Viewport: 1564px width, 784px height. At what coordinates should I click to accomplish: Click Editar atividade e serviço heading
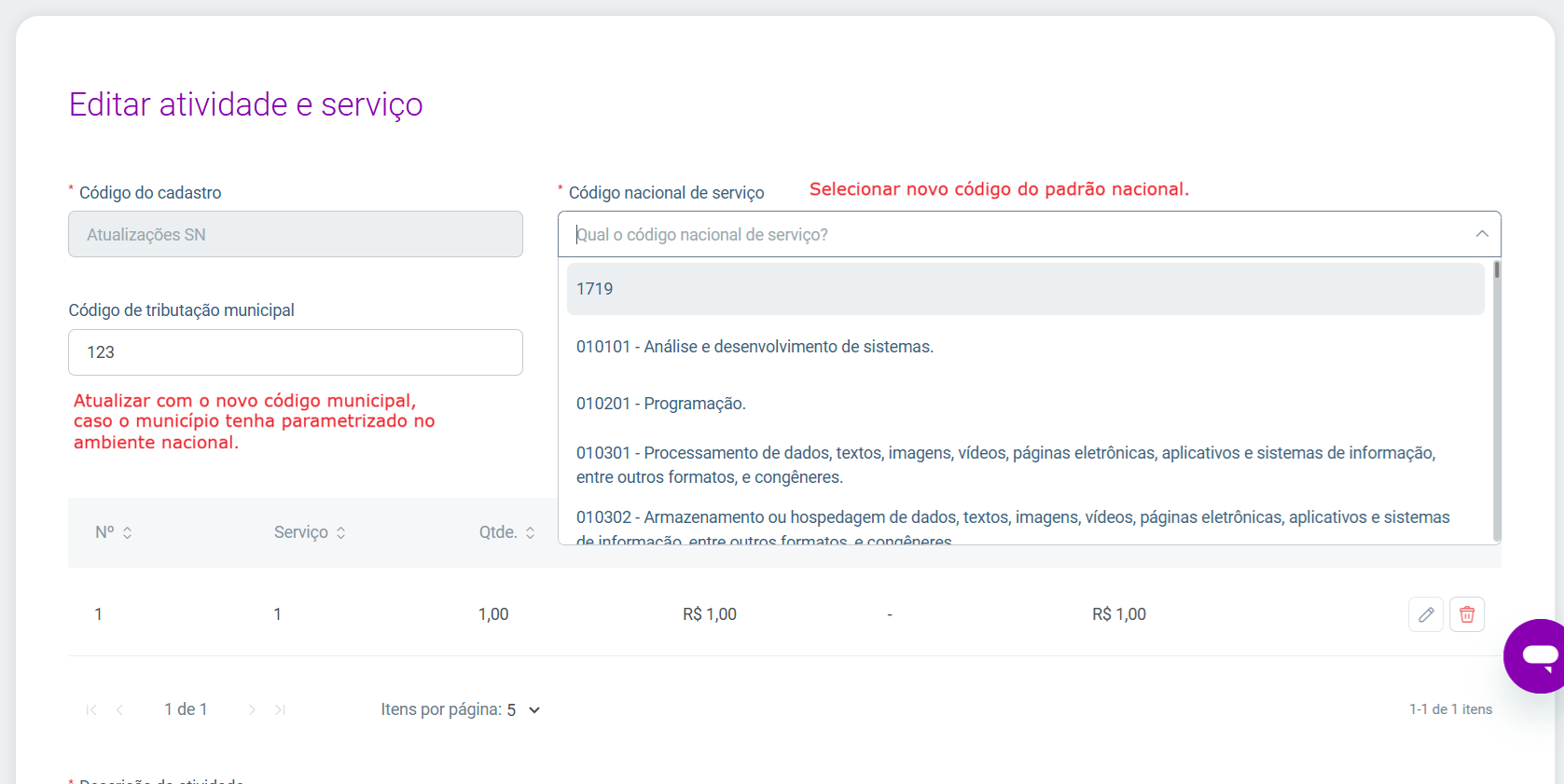click(246, 104)
